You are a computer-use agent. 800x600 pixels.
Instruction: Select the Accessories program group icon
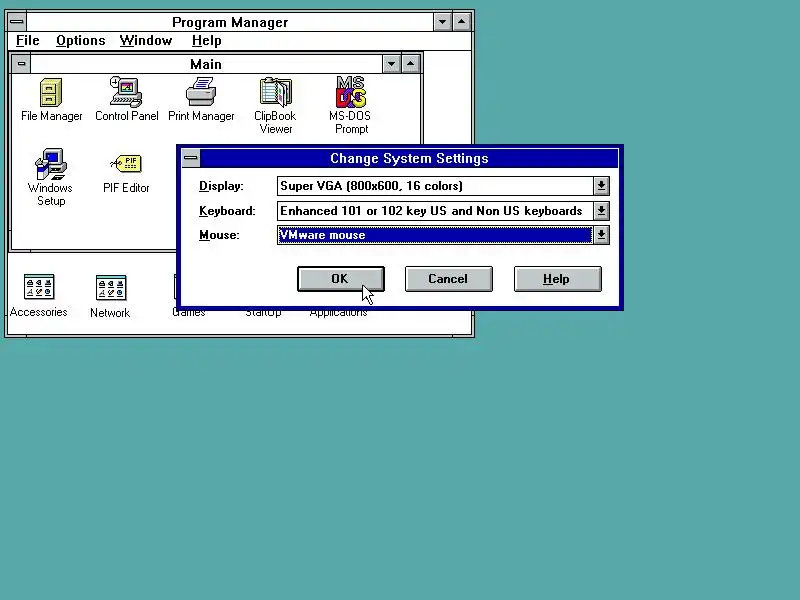click(x=39, y=287)
